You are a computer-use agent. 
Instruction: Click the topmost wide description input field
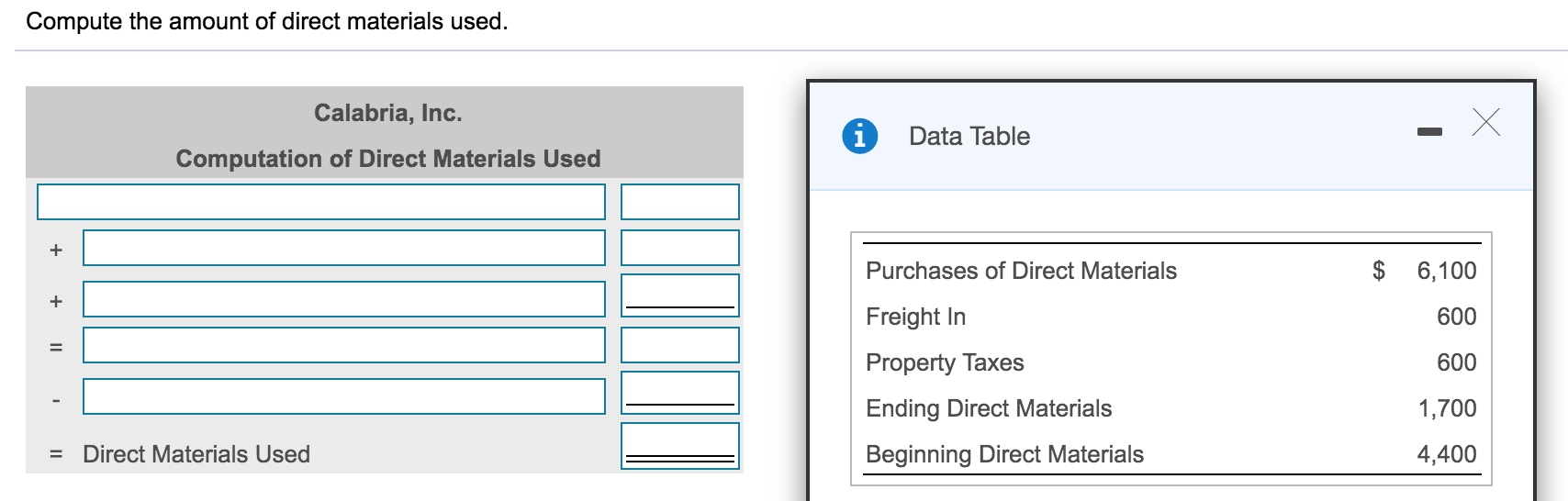[x=320, y=202]
